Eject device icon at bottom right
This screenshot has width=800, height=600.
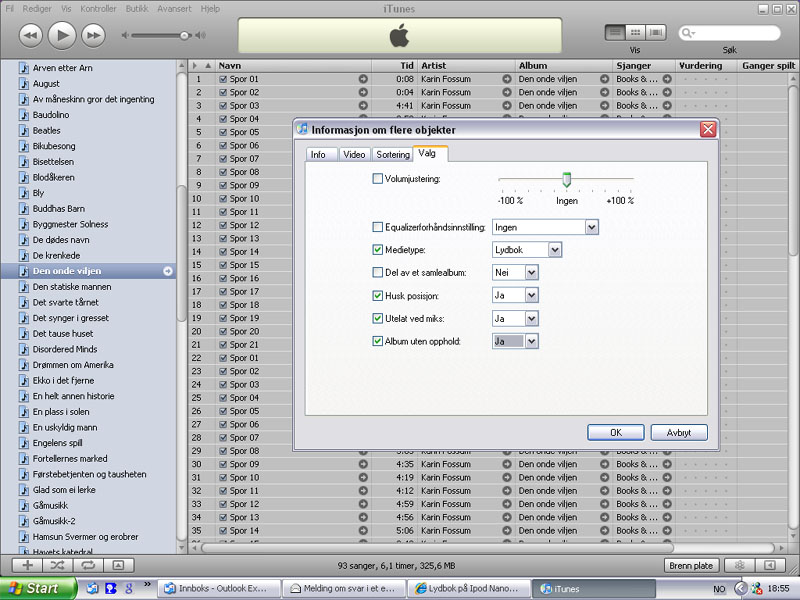click(x=770, y=565)
